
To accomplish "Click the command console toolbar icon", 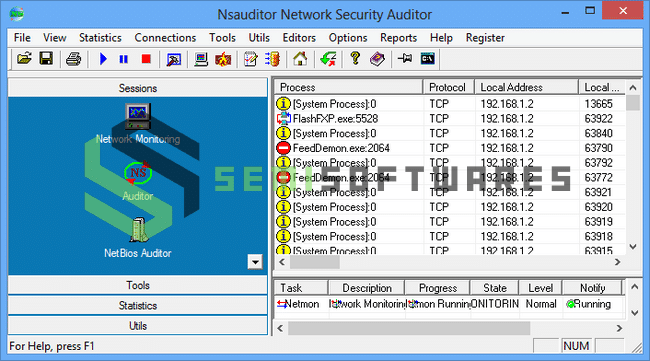I will (427, 58).
